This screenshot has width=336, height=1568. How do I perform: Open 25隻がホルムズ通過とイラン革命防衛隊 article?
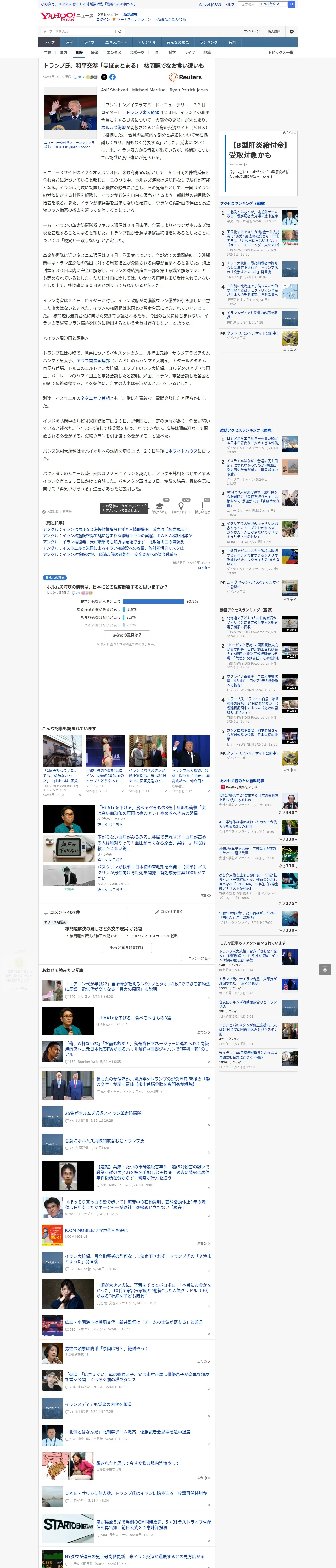click(x=103, y=1113)
